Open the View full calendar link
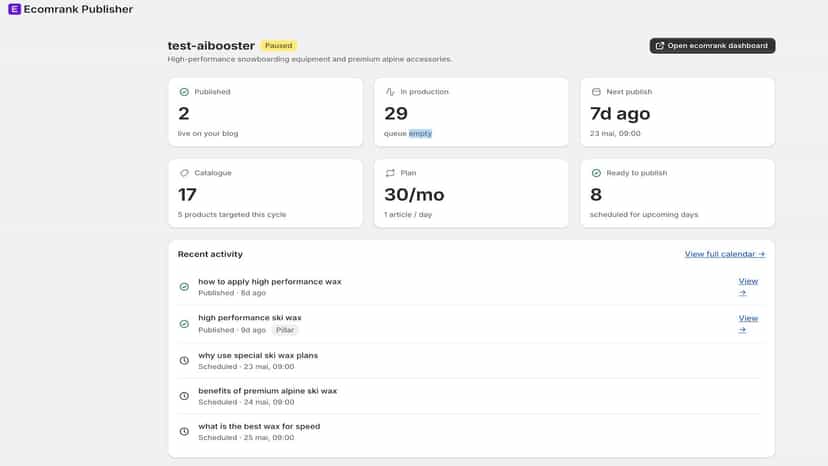The image size is (828, 466). tap(724, 254)
